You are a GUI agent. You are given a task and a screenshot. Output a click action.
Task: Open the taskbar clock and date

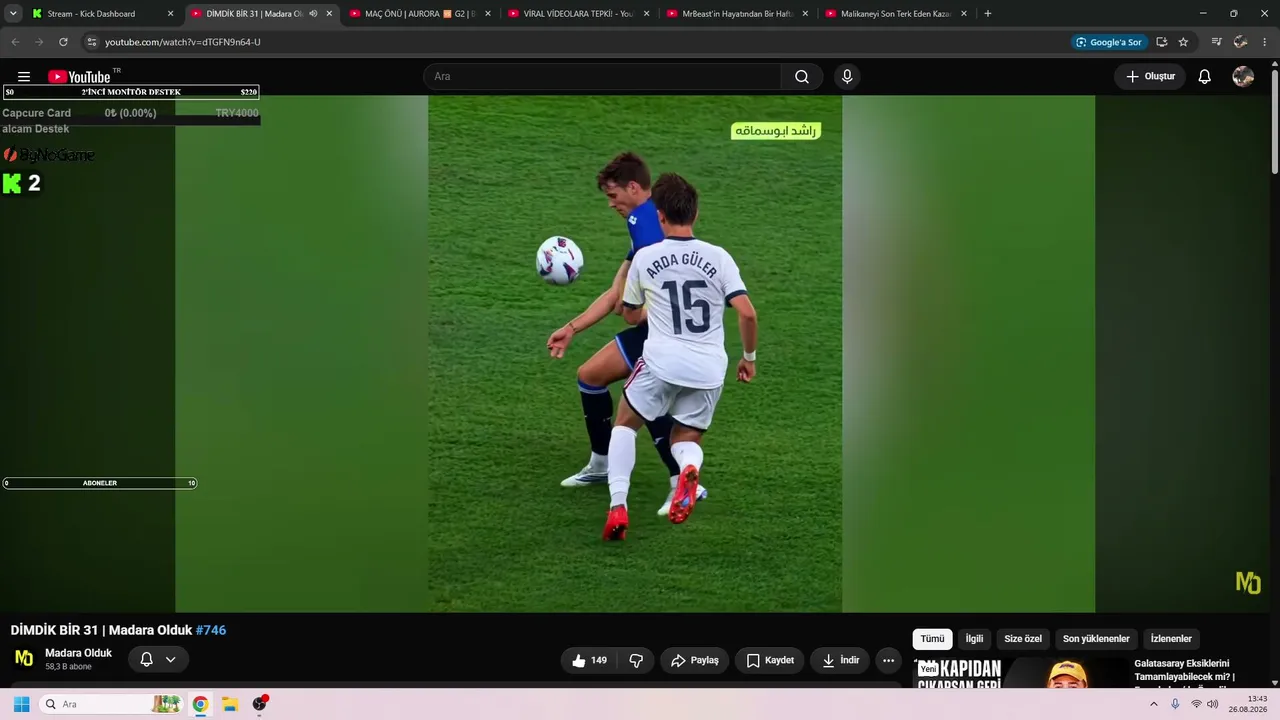pos(1248,704)
